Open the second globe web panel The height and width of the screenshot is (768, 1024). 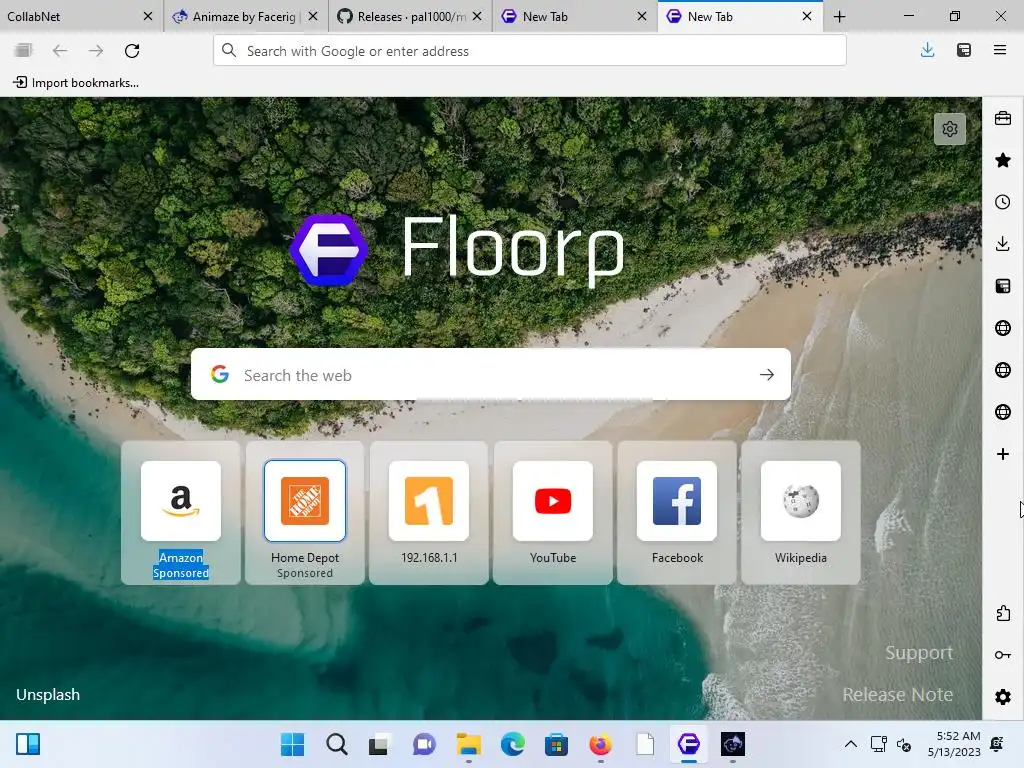1002,370
